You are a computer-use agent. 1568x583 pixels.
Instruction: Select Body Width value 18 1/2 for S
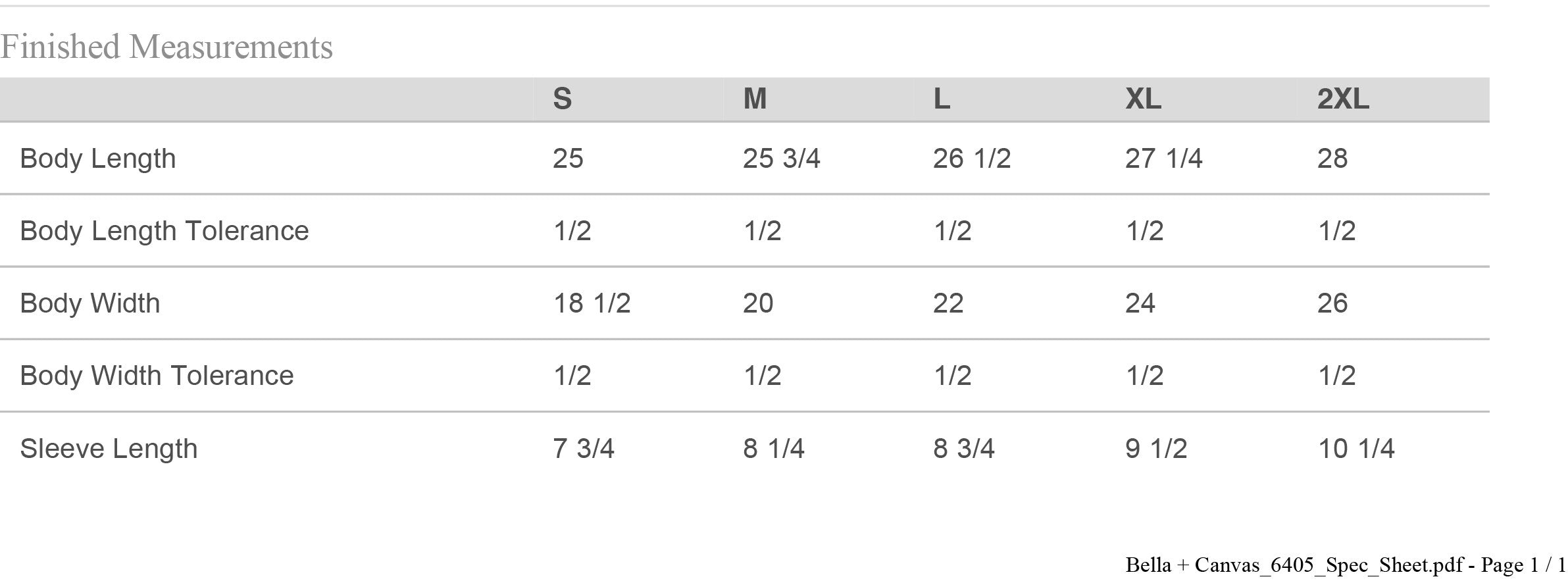pos(592,303)
